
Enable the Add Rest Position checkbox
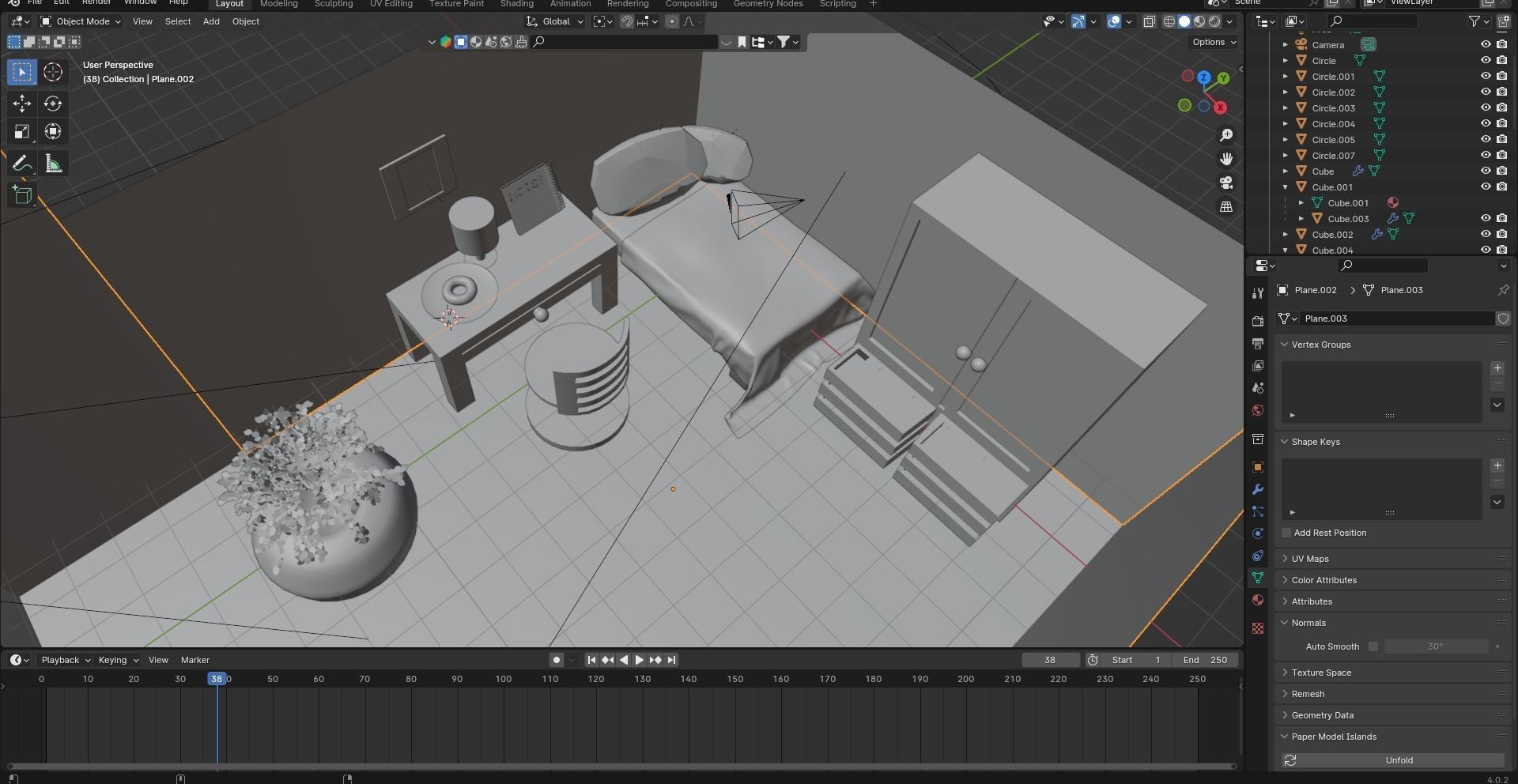pyautogui.click(x=1286, y=533)
